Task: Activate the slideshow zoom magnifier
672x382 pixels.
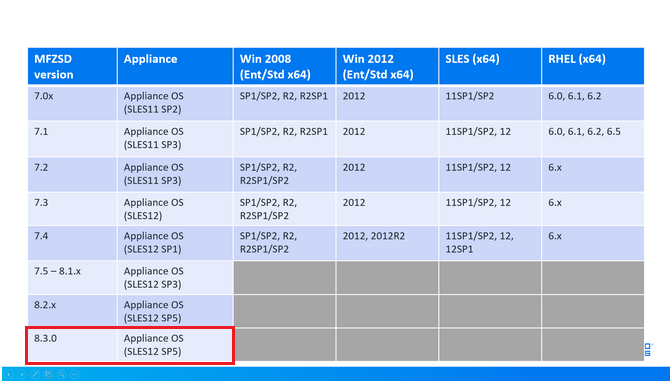Action: (x=62, y=374)
